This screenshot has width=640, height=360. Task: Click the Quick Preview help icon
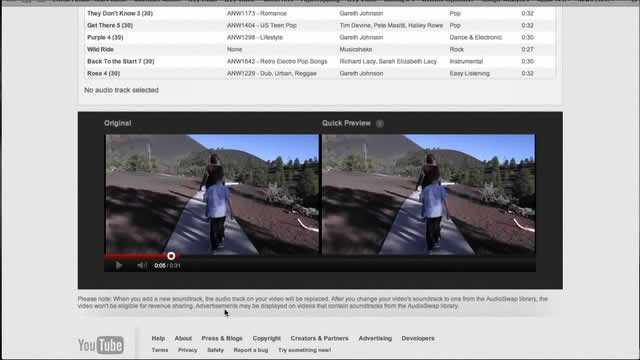point(380,124)
